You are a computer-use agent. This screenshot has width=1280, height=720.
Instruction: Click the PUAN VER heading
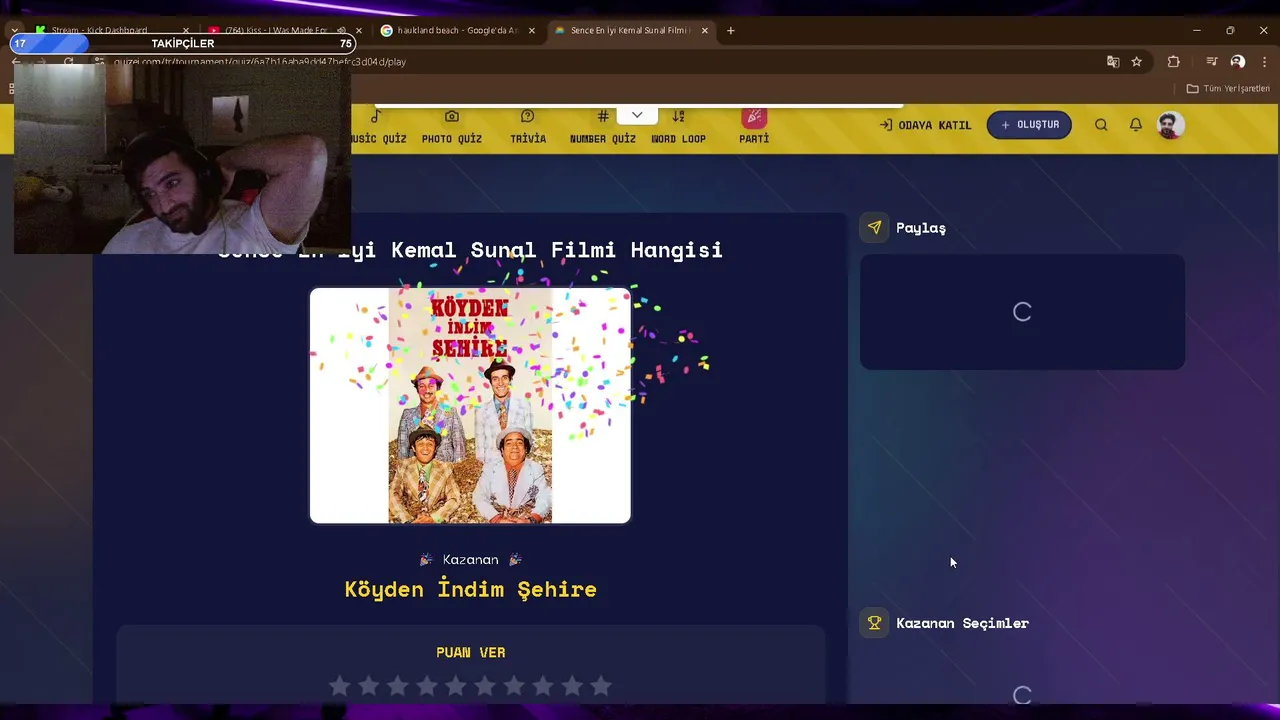[x=470, y=653]
